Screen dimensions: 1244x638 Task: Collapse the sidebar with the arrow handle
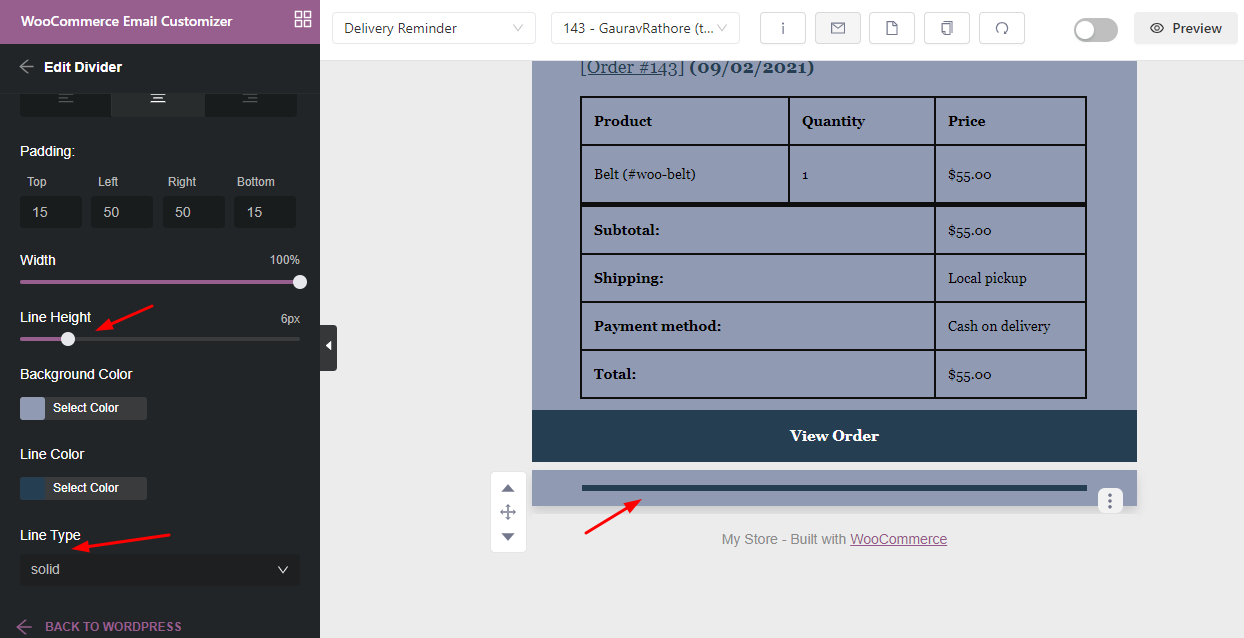pos(328,347)
